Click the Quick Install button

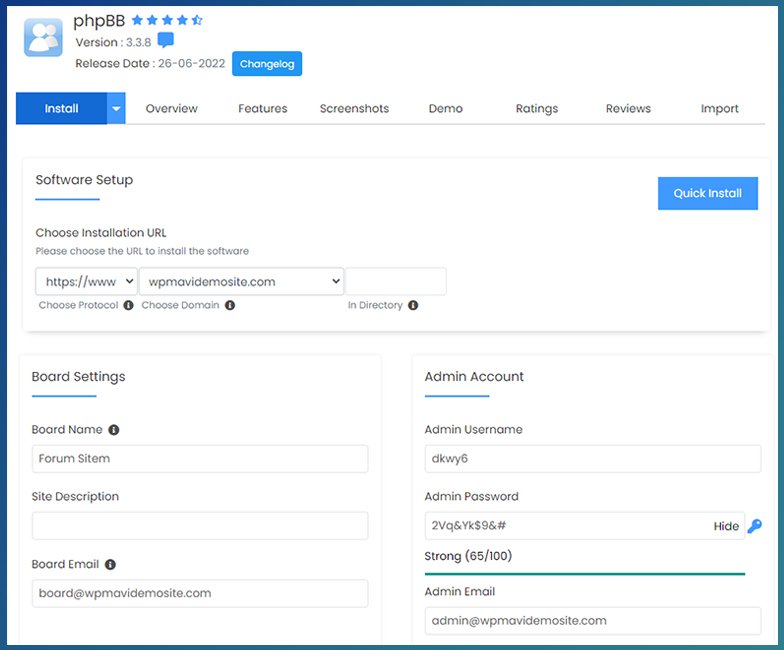[x=708, y=193]
